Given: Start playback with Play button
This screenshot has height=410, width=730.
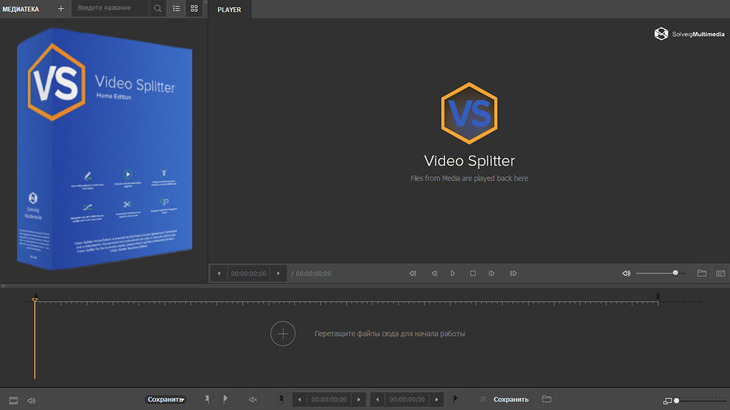Looking at the screenshot, I should 453,274.
